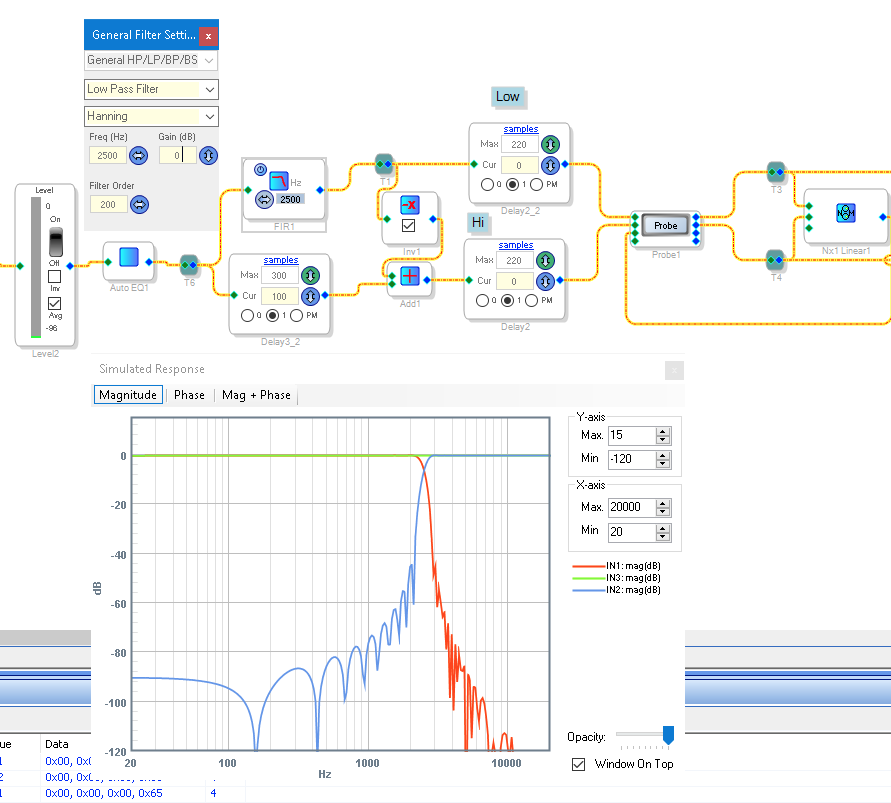
Task: Click the Filter Order input field
Action: tap(107, 204)
